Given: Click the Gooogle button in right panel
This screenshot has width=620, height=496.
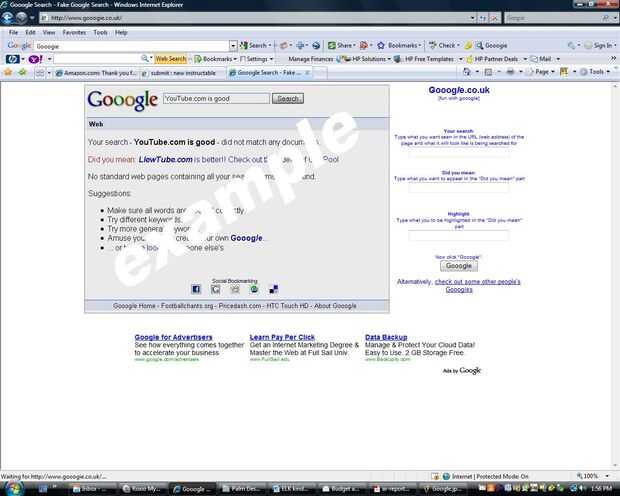Looking at the screenshot, I should [x=459, y=266].
